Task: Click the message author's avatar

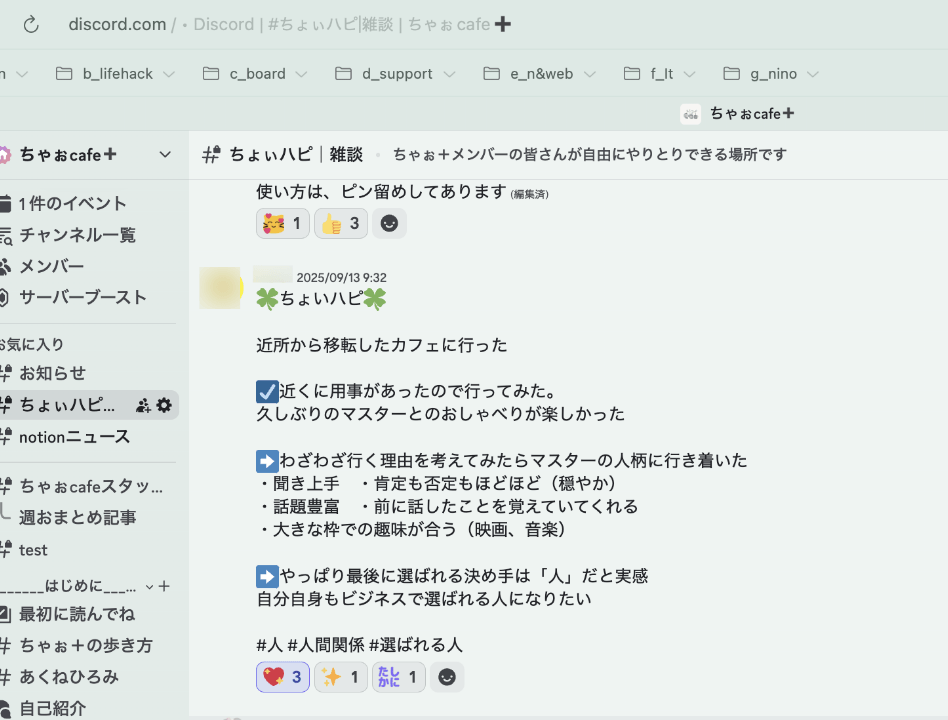Action: 220,288
